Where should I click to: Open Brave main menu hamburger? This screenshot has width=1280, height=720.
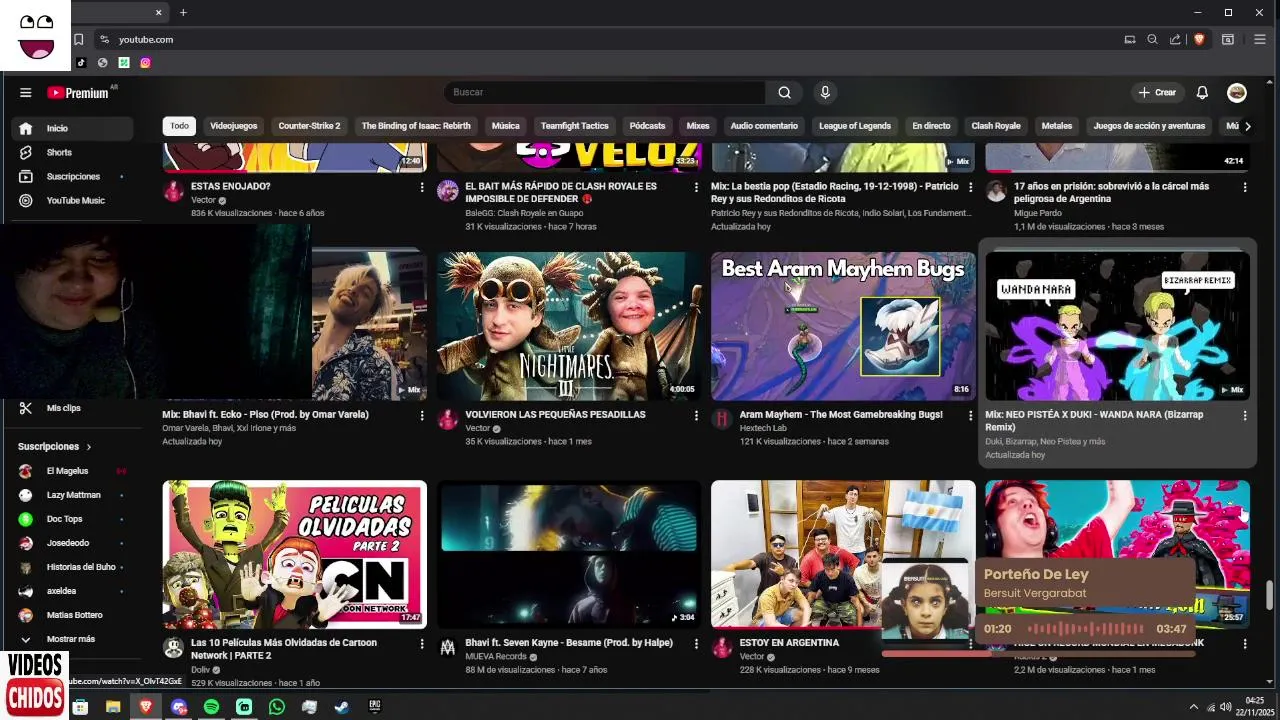(1259, 40)
